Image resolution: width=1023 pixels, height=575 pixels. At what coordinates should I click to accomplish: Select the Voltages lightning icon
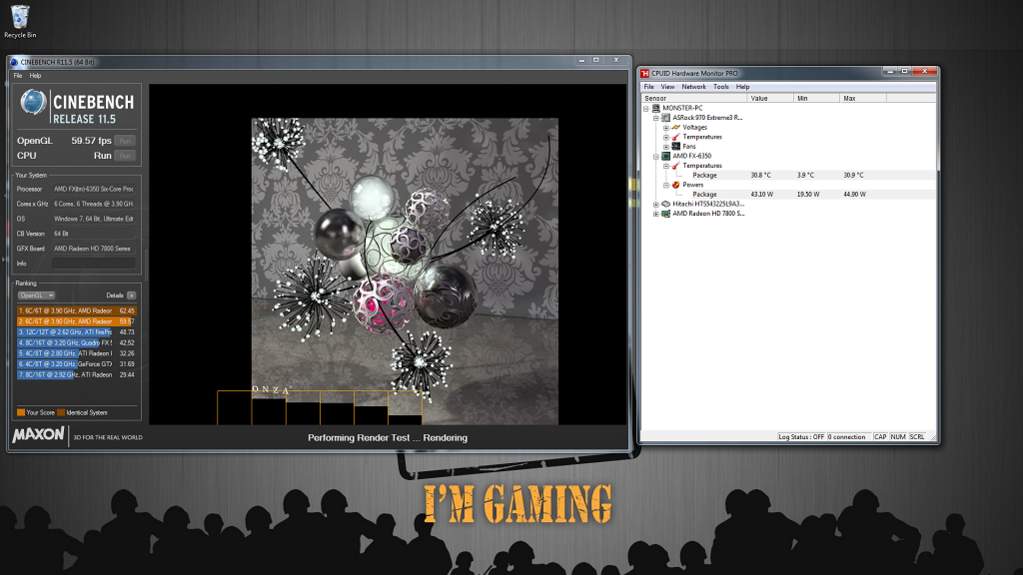(676, 127)
